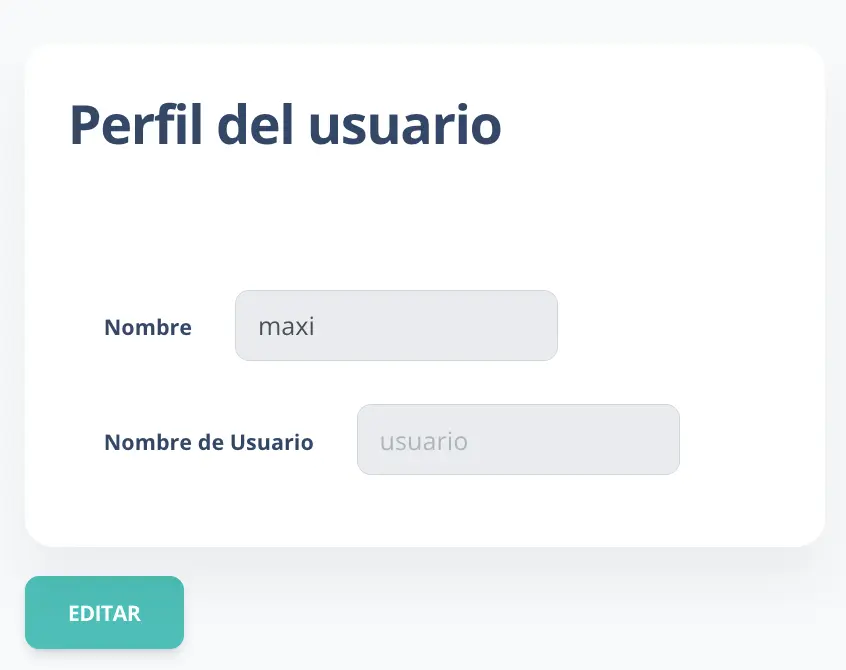
Task: Select the empty 'usuario' placeholder field
Action: (x=518, y=440)
